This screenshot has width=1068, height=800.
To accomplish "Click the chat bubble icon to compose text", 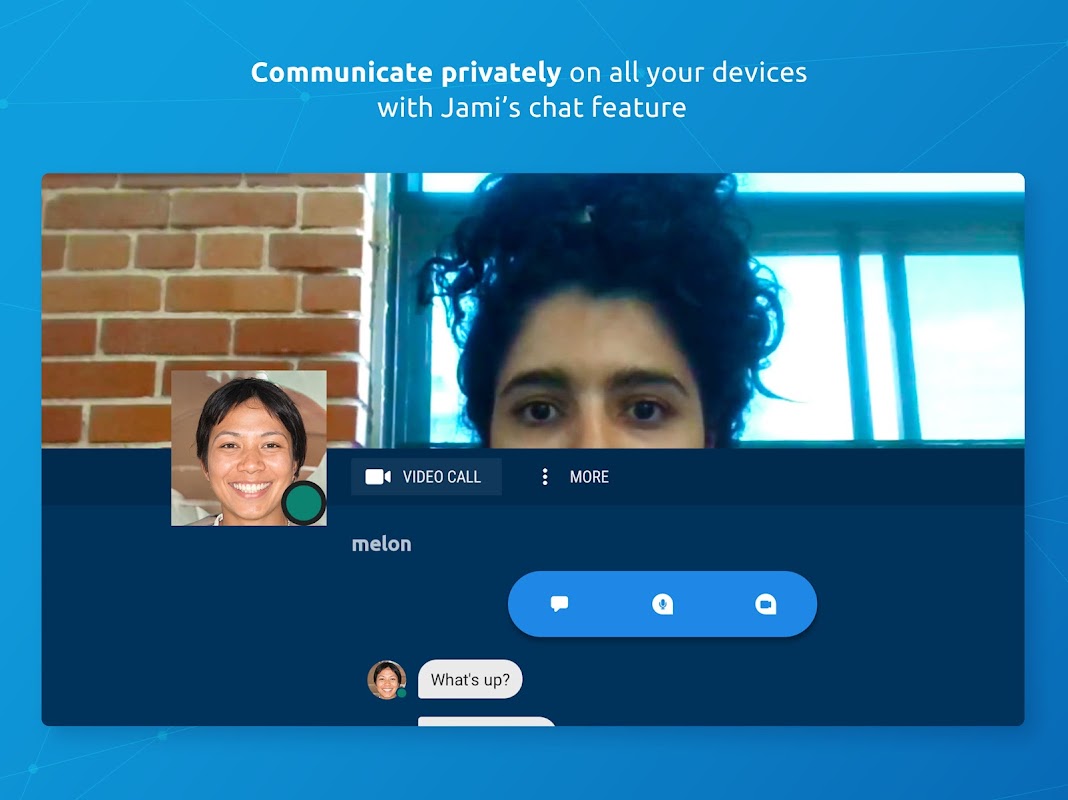I will 560,603.
